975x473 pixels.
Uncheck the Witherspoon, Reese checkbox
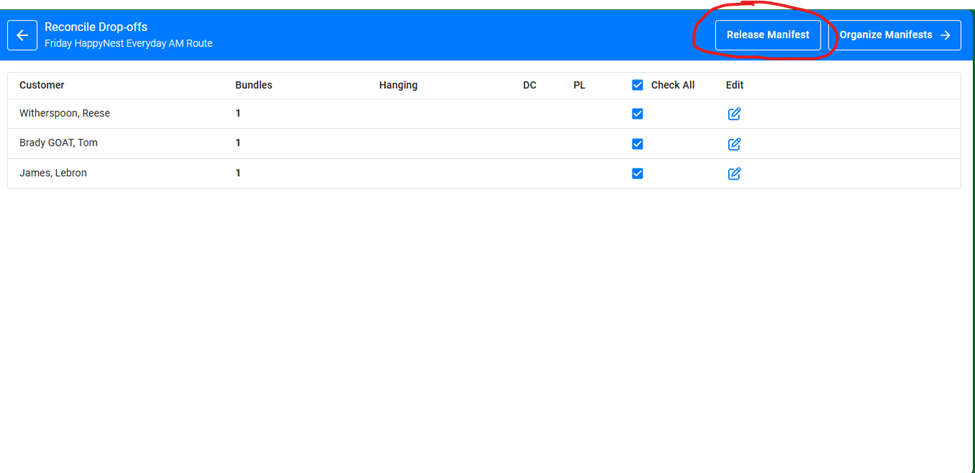coord(638,114)
